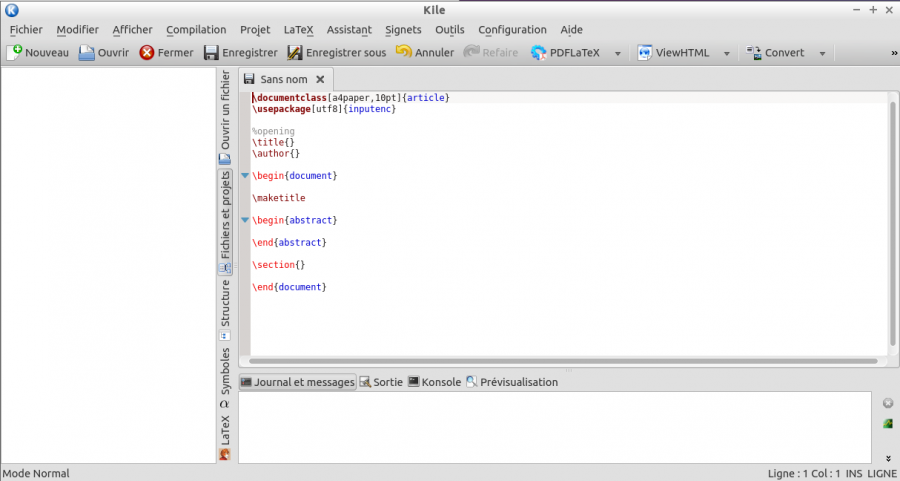Open the Assistant menu

point(349,30)
